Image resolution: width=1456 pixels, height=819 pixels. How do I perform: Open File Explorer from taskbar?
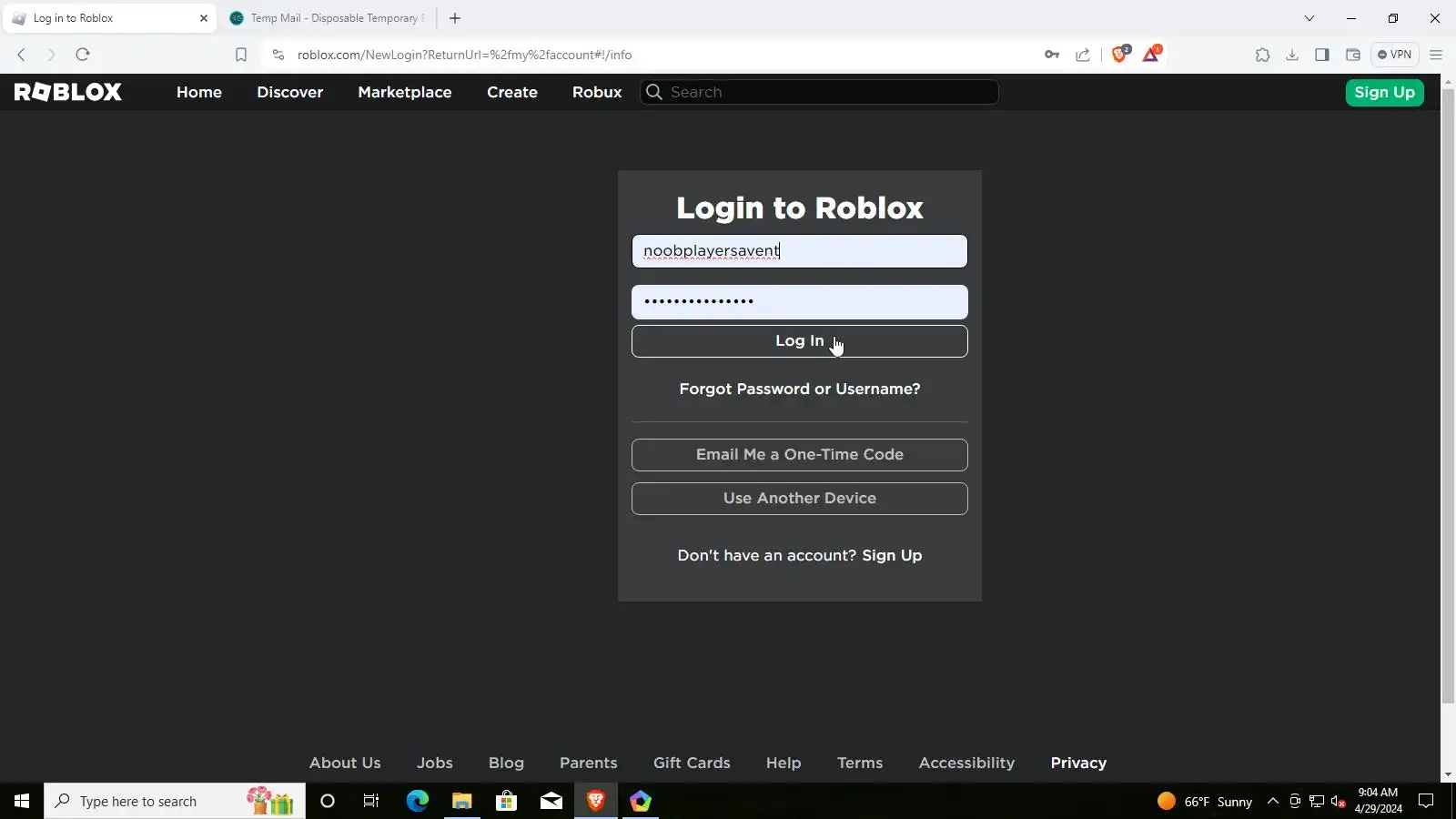click(x=461, y=801)
